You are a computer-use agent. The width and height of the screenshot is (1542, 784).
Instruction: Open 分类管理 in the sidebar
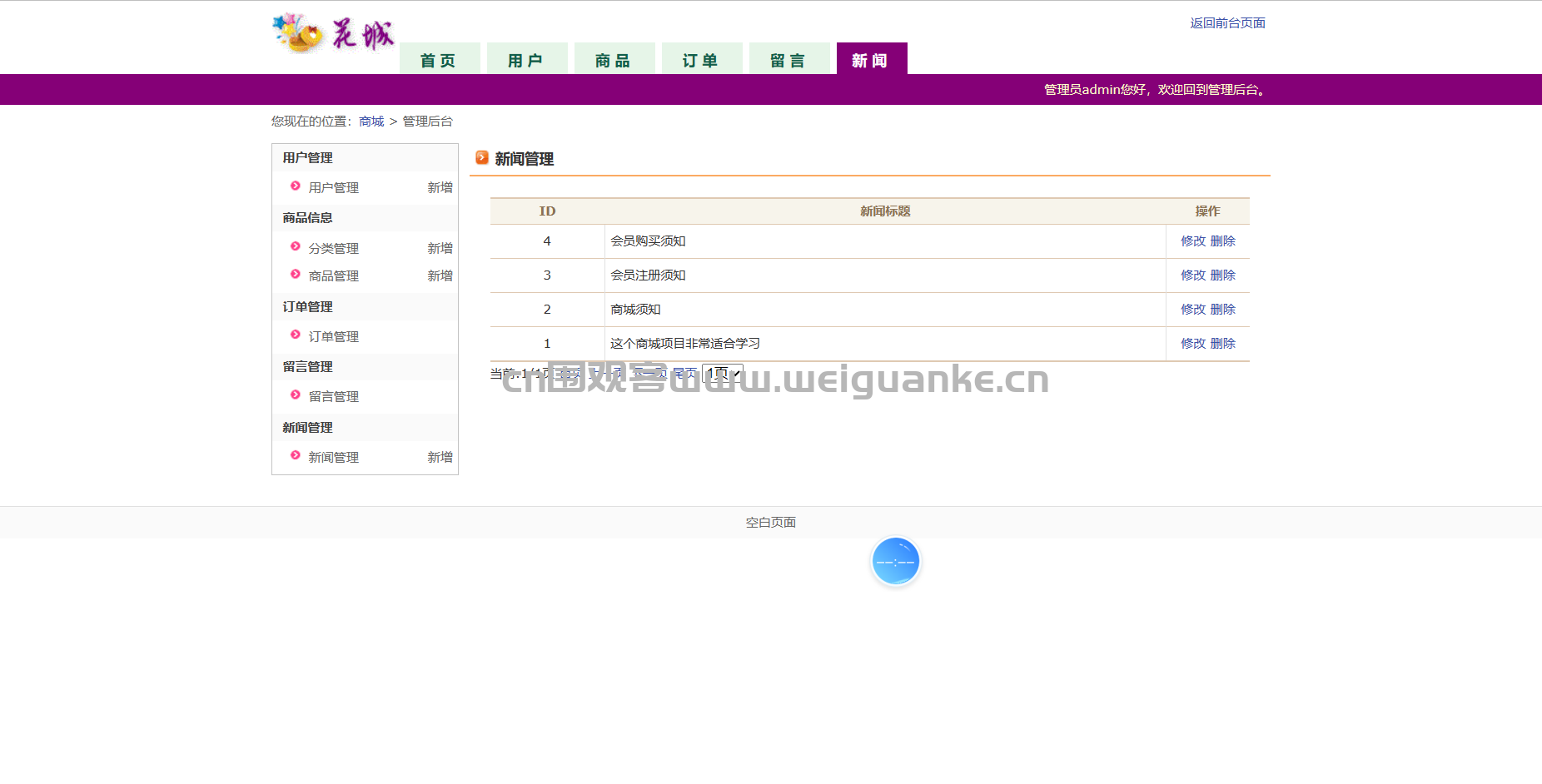[334, 249]
